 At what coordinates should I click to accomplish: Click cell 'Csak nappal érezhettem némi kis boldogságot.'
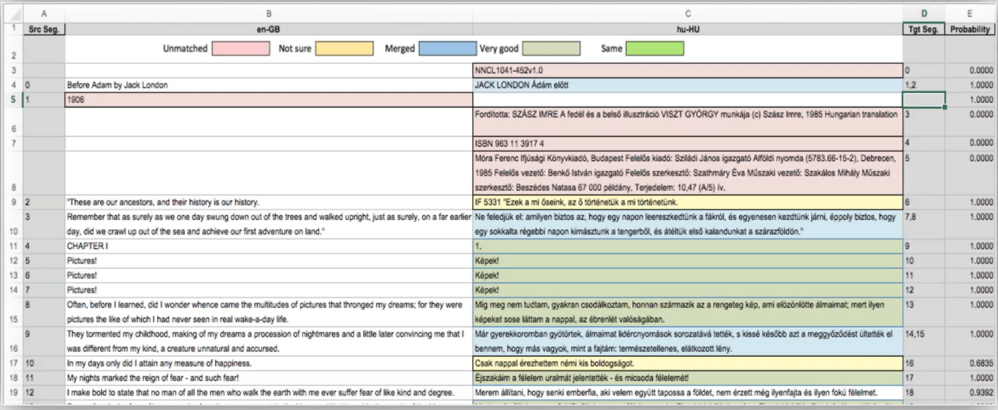pos(688,364)
